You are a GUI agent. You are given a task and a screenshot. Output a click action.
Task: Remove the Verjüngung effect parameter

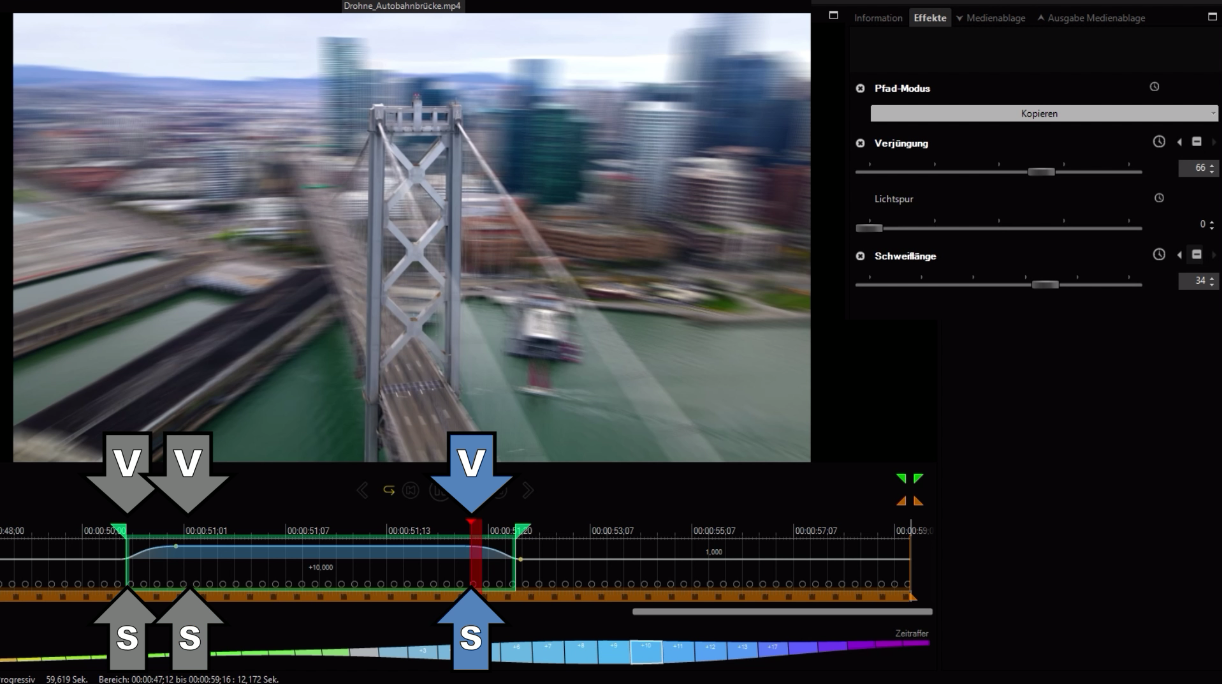click(860, 143)
